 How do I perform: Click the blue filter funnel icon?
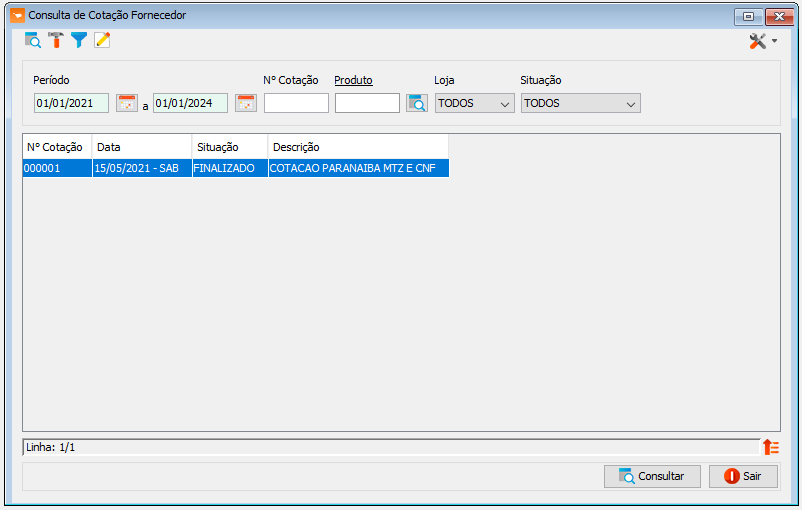pos(79,40)
